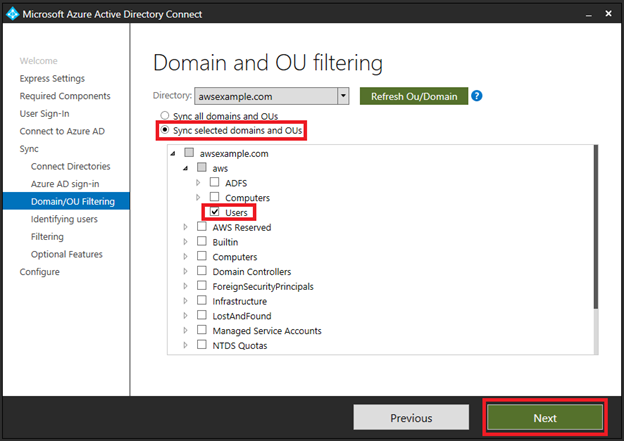Open Optional Features step
Viewport: 624px width, 441px height.
coord(66,254)
